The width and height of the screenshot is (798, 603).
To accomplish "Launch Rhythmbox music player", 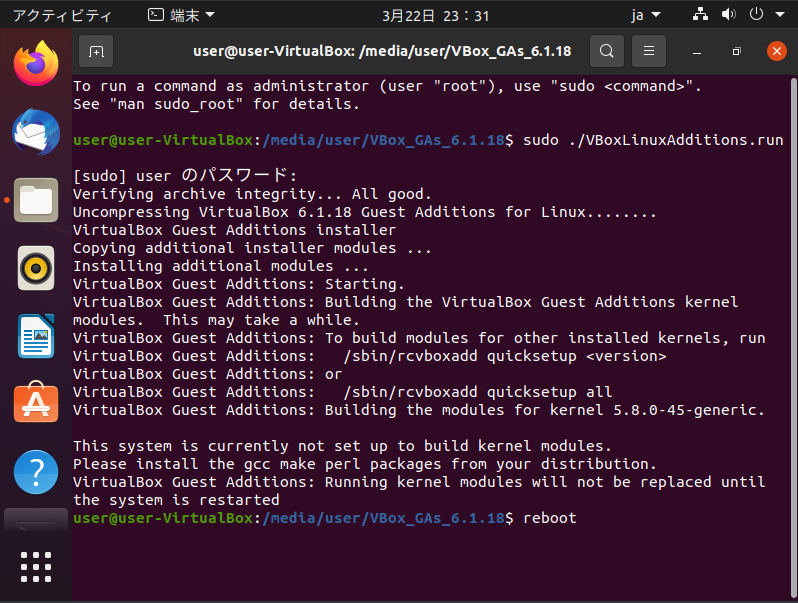I will tap(36, 268).
